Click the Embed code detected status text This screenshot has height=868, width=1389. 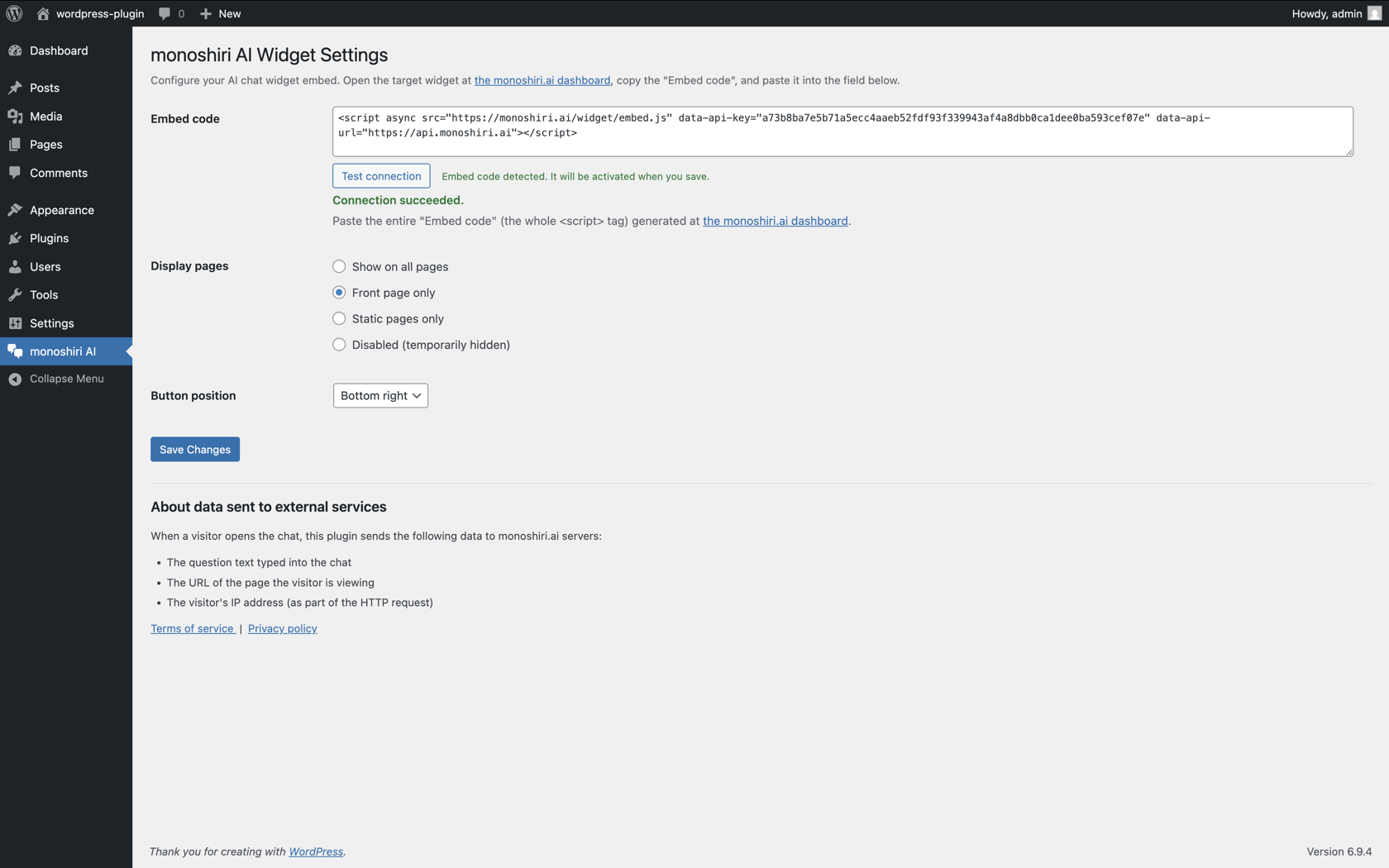point(575,176)
